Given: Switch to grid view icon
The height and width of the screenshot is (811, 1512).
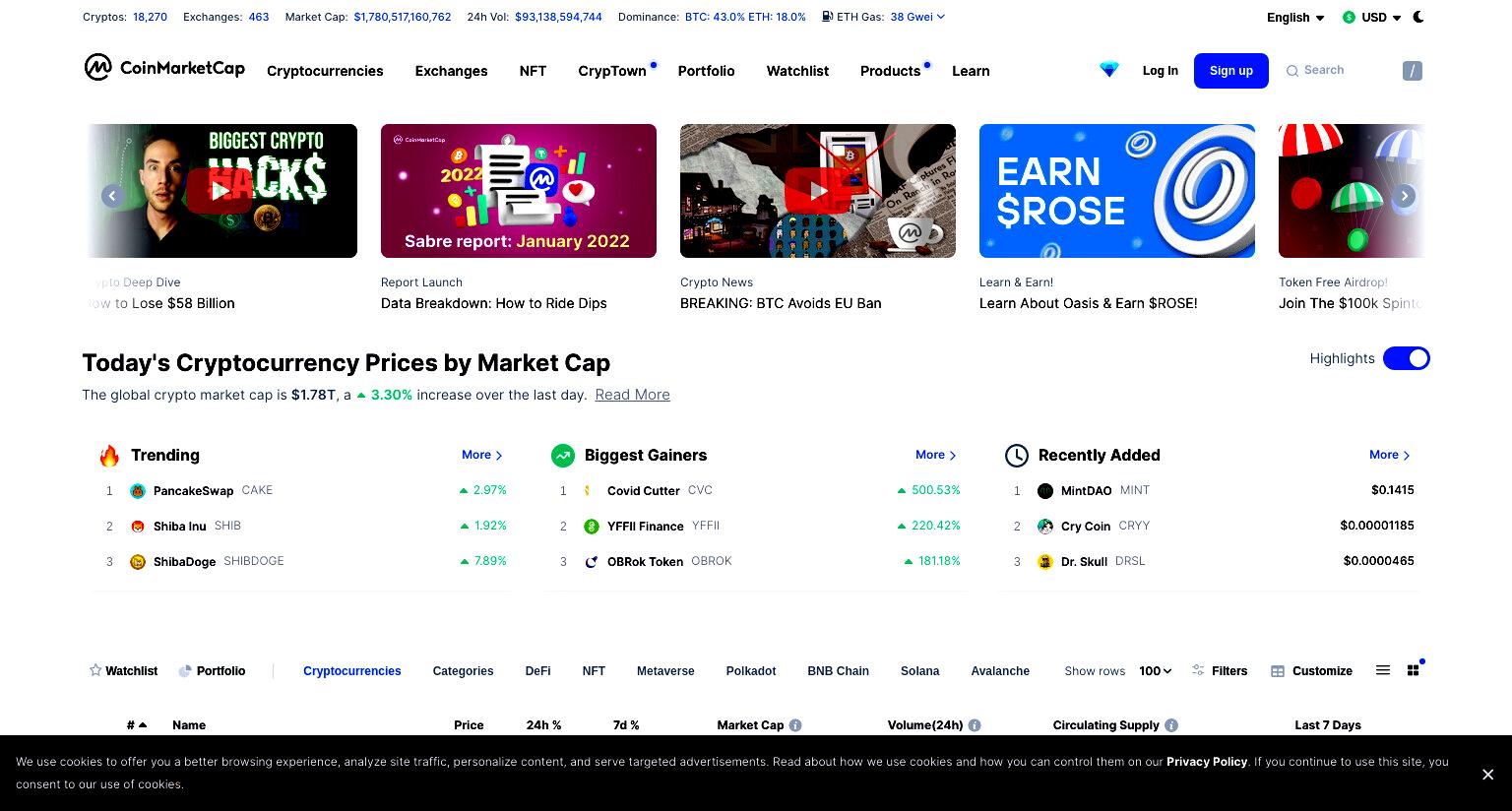Looking at the screenshot, I should click(x=1414, y=670).
